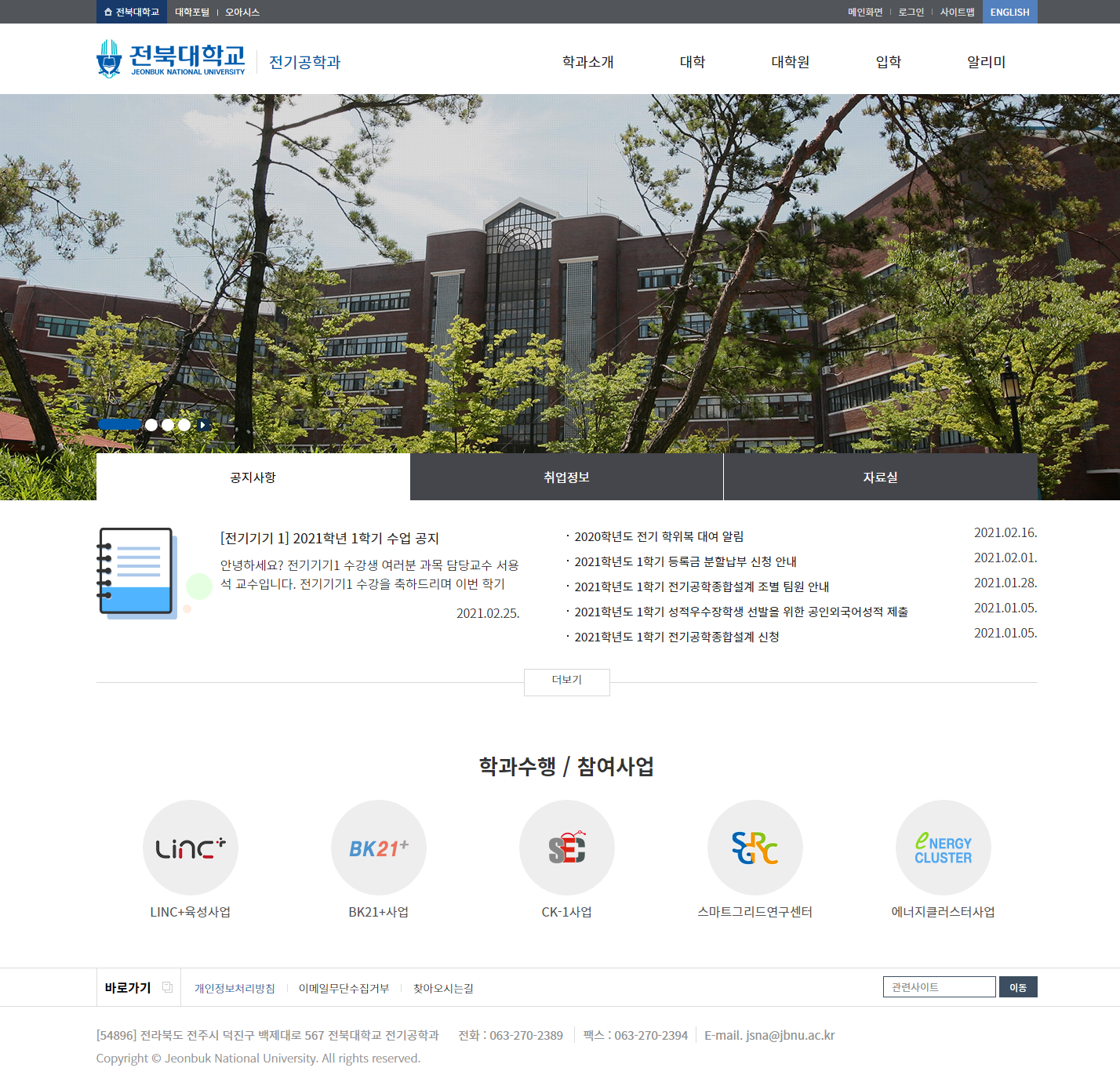The image size is (1120, 1086).
Task: Click the Jeonbuk National University logo
Action: click(171, 60)
